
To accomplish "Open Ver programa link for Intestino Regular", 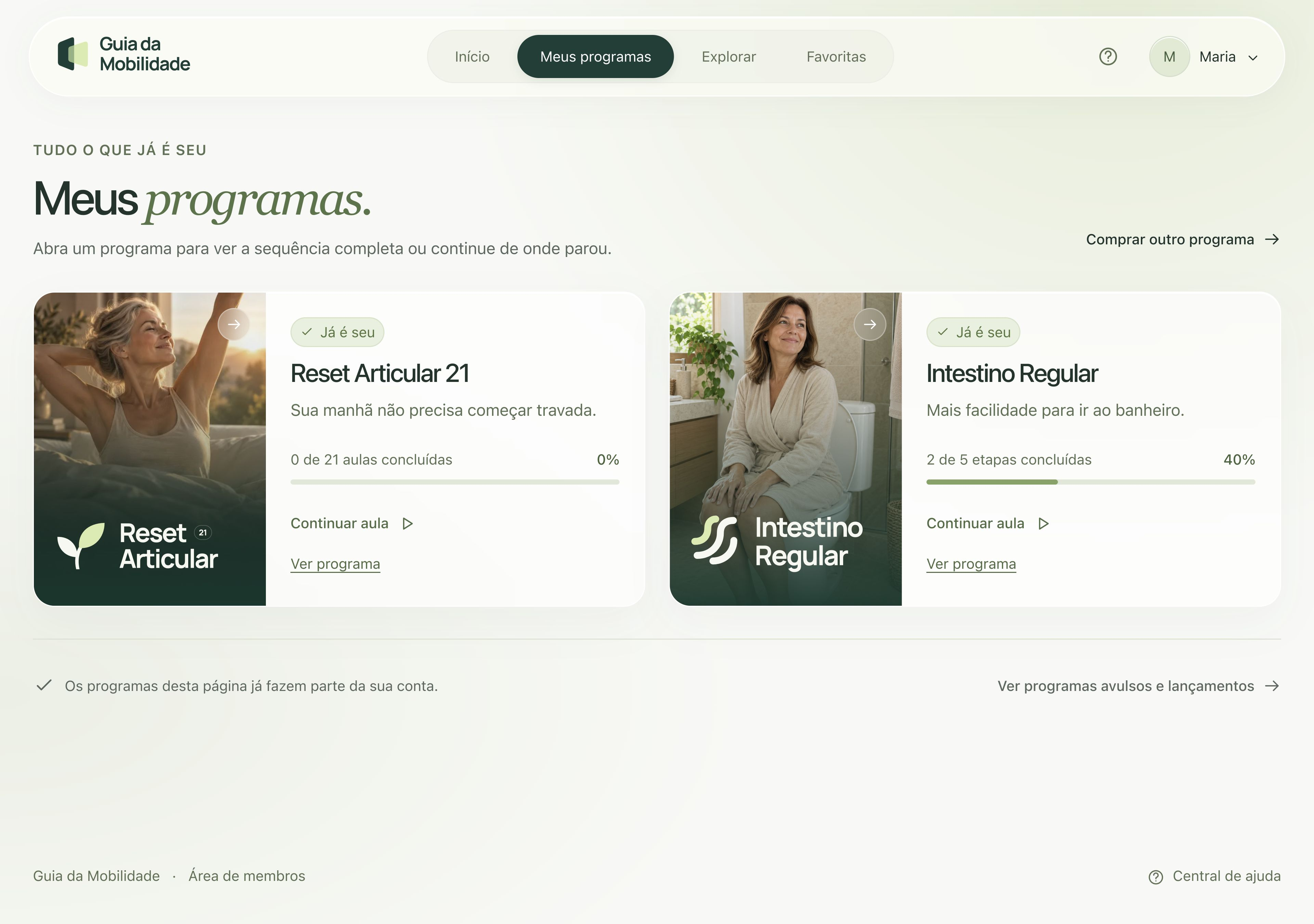I will coord(971,564).
